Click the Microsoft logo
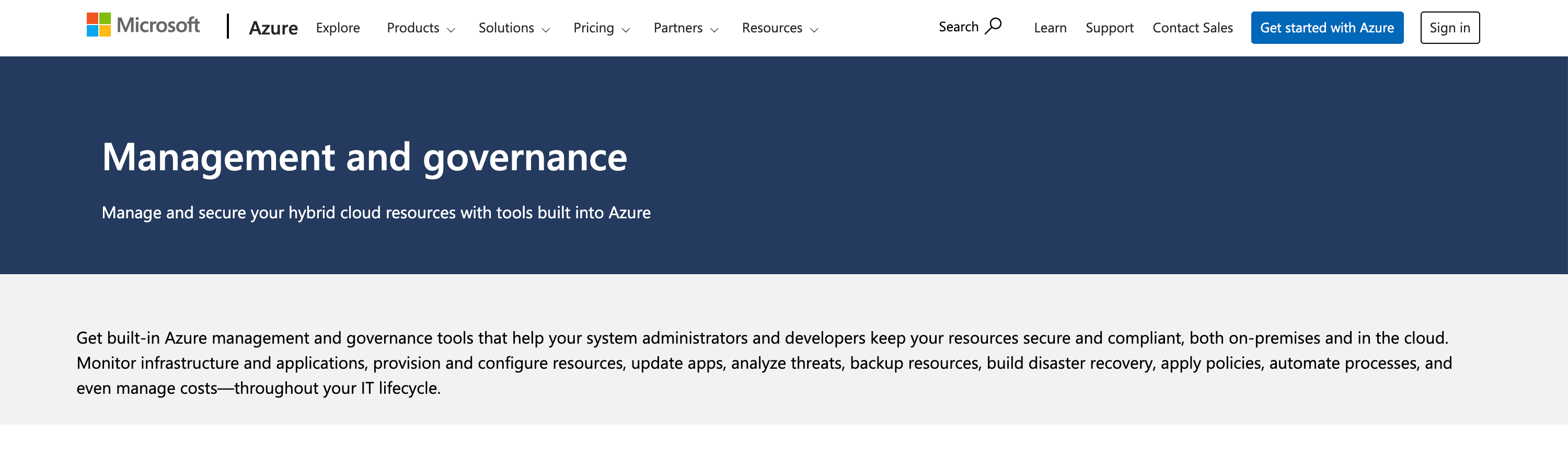The height and width of the screenshot is (469, 1568). point(143,26)
